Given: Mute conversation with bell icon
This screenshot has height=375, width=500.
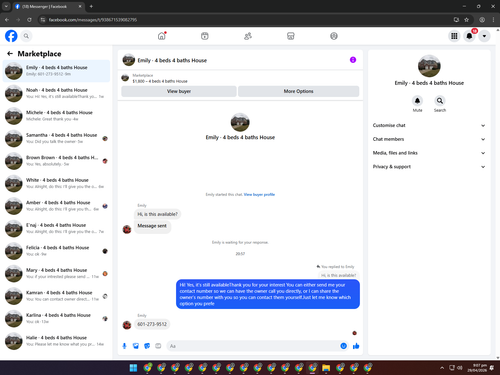Looking at the screenshot, I should [x=417, y=100].
